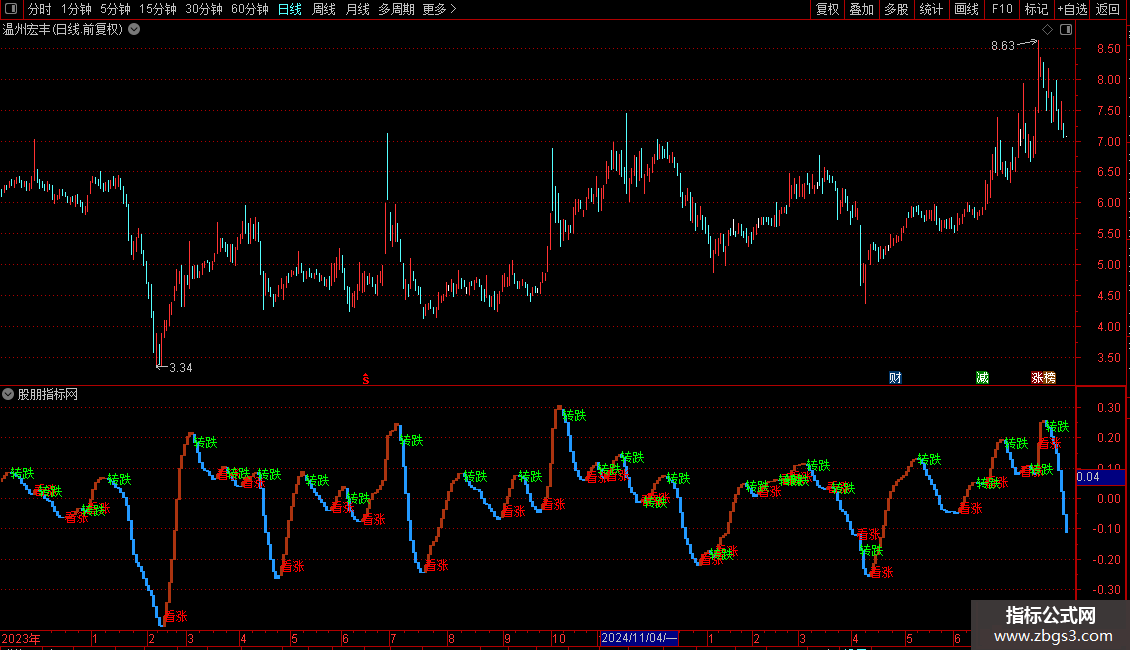Select the 30分钟 period
Screen dimensions: 1130x650
click(x=204, y=9)
